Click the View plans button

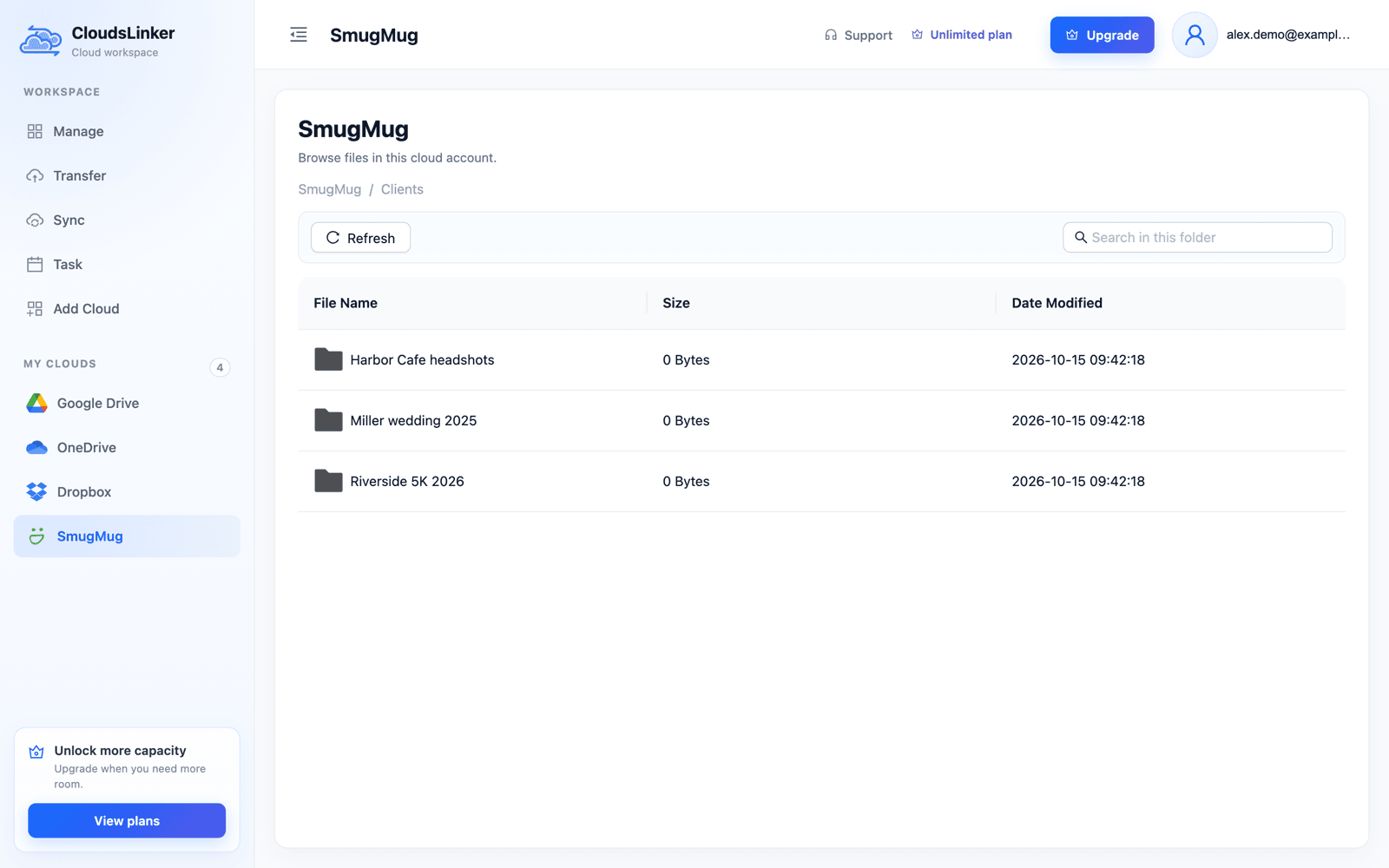coord(127,820)
